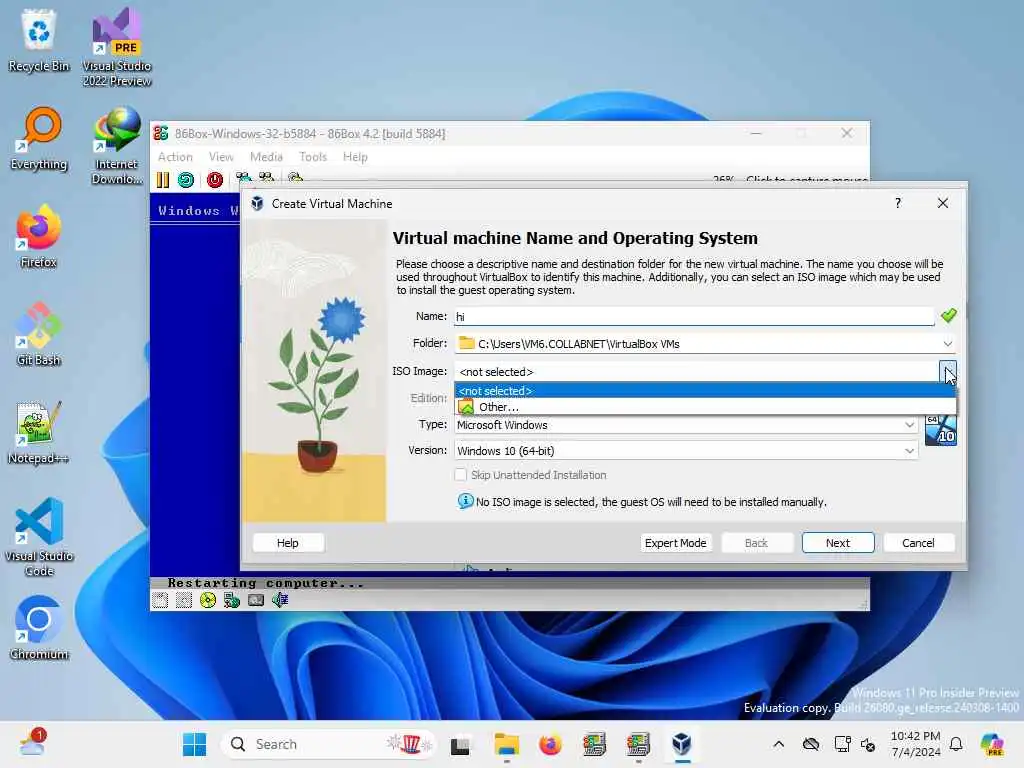The width and height of the screenshot is (1024, 768).
Task: Collapse the ISO Image dropdown arrow
Action: [x=948, y=372]
